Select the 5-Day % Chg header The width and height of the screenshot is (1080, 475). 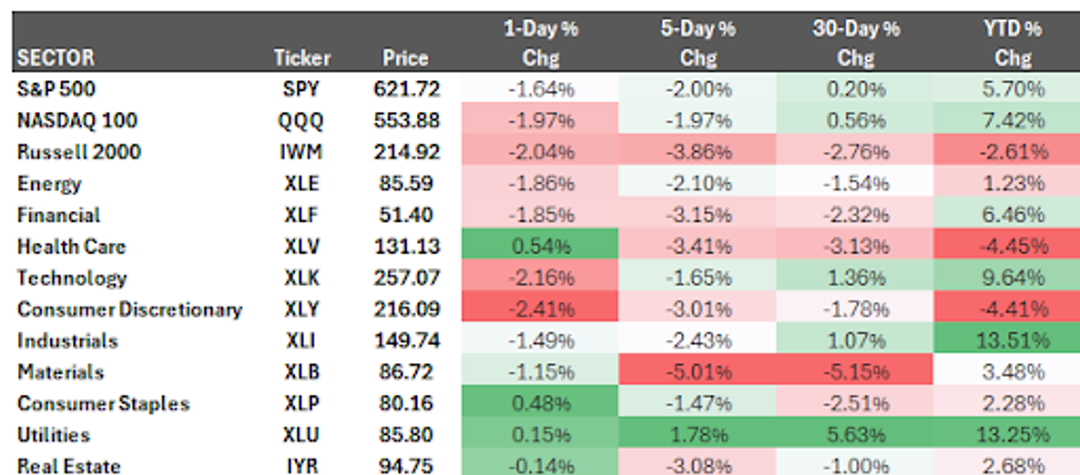(698, 43)
